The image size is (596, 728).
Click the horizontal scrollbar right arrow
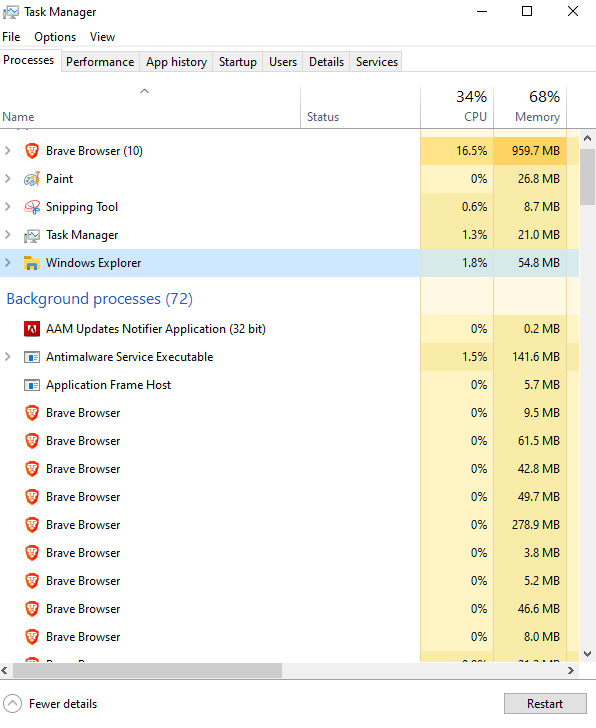571,670
